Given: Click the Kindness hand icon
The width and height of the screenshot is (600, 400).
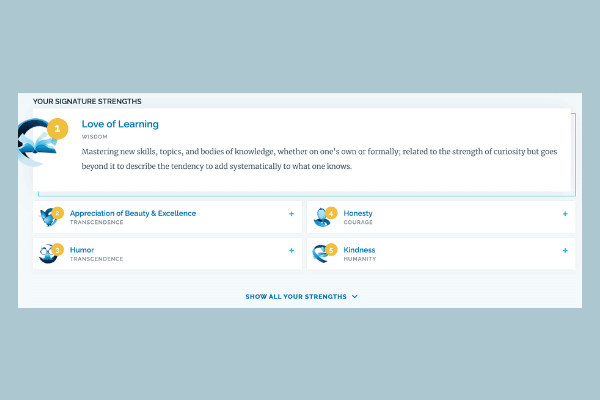Looking at the screenshot, I should (321, 254).
